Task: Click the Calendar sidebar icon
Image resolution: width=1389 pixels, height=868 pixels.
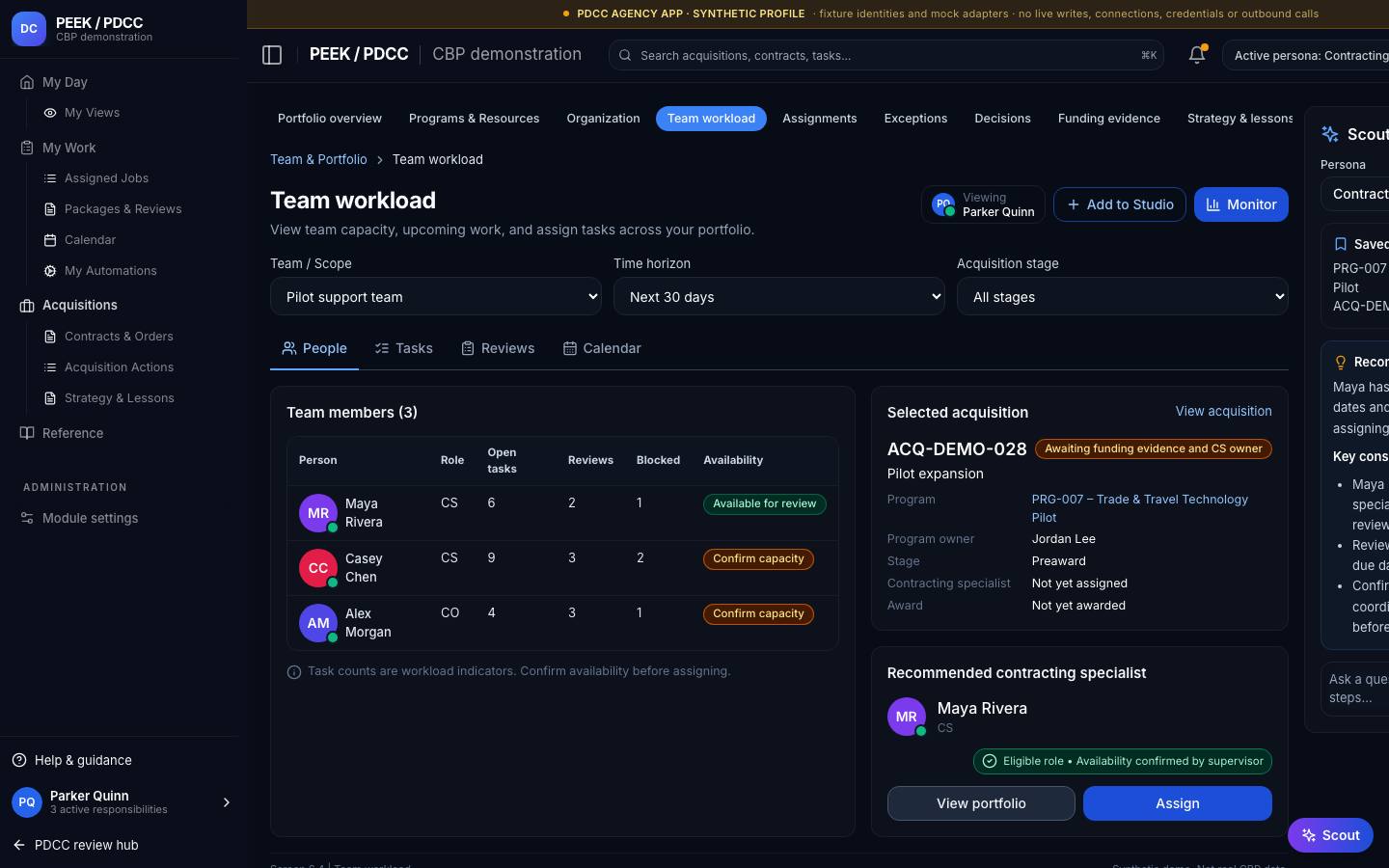Action: [x=50, y=240]
